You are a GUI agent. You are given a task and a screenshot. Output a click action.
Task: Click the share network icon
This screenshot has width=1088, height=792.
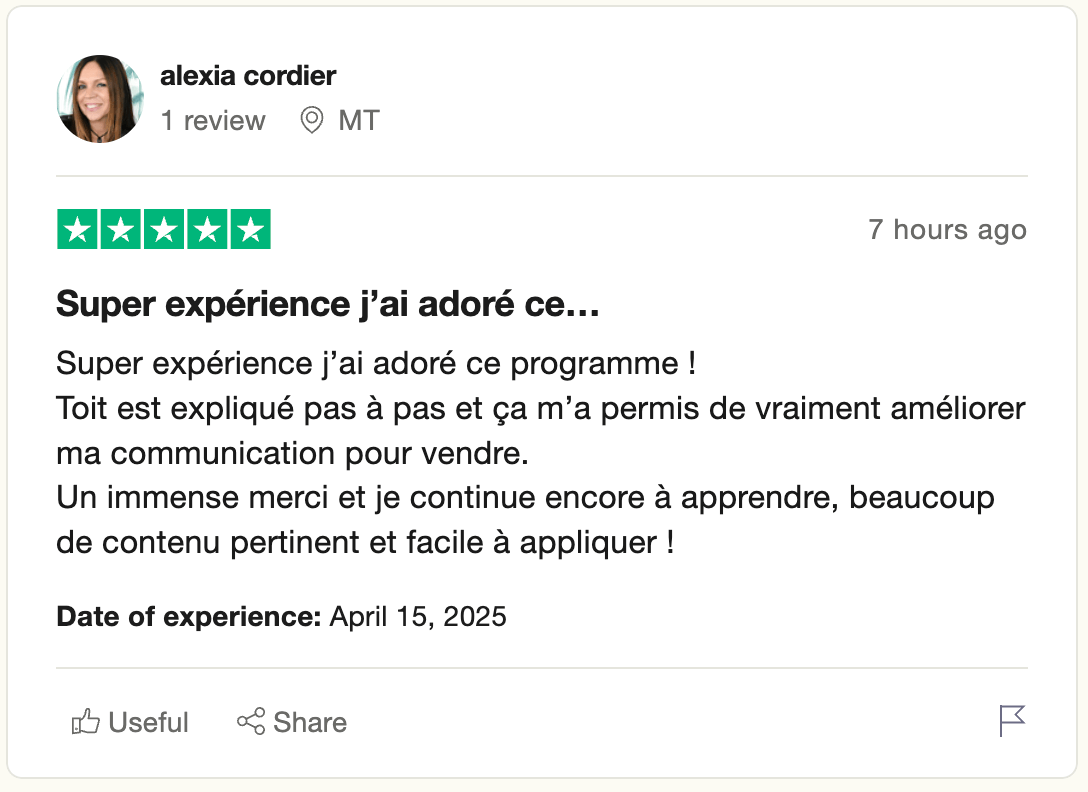(x=250, y=722)
